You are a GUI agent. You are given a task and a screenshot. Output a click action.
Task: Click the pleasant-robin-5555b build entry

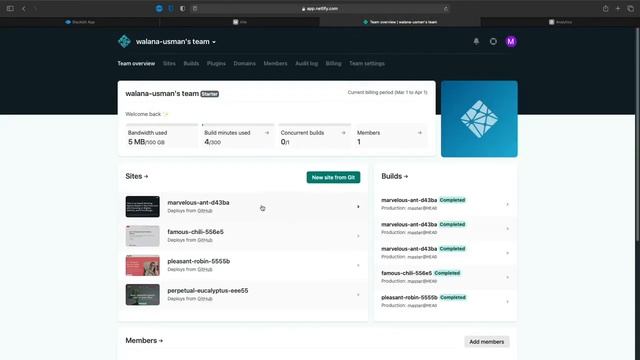pos(445,301)
